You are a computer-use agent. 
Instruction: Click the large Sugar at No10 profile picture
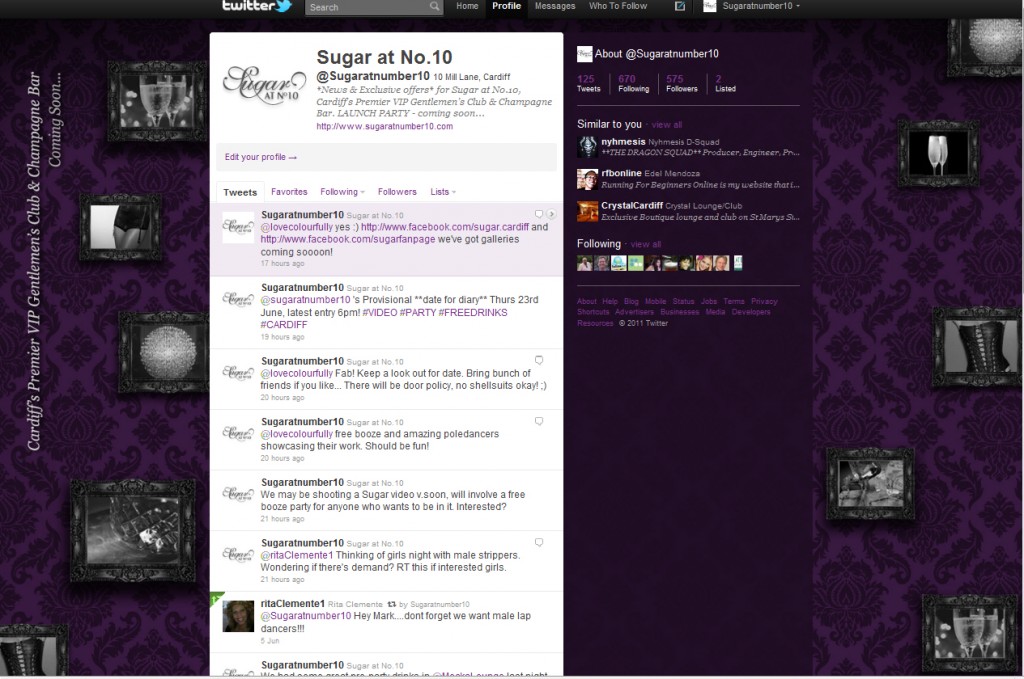264,85
